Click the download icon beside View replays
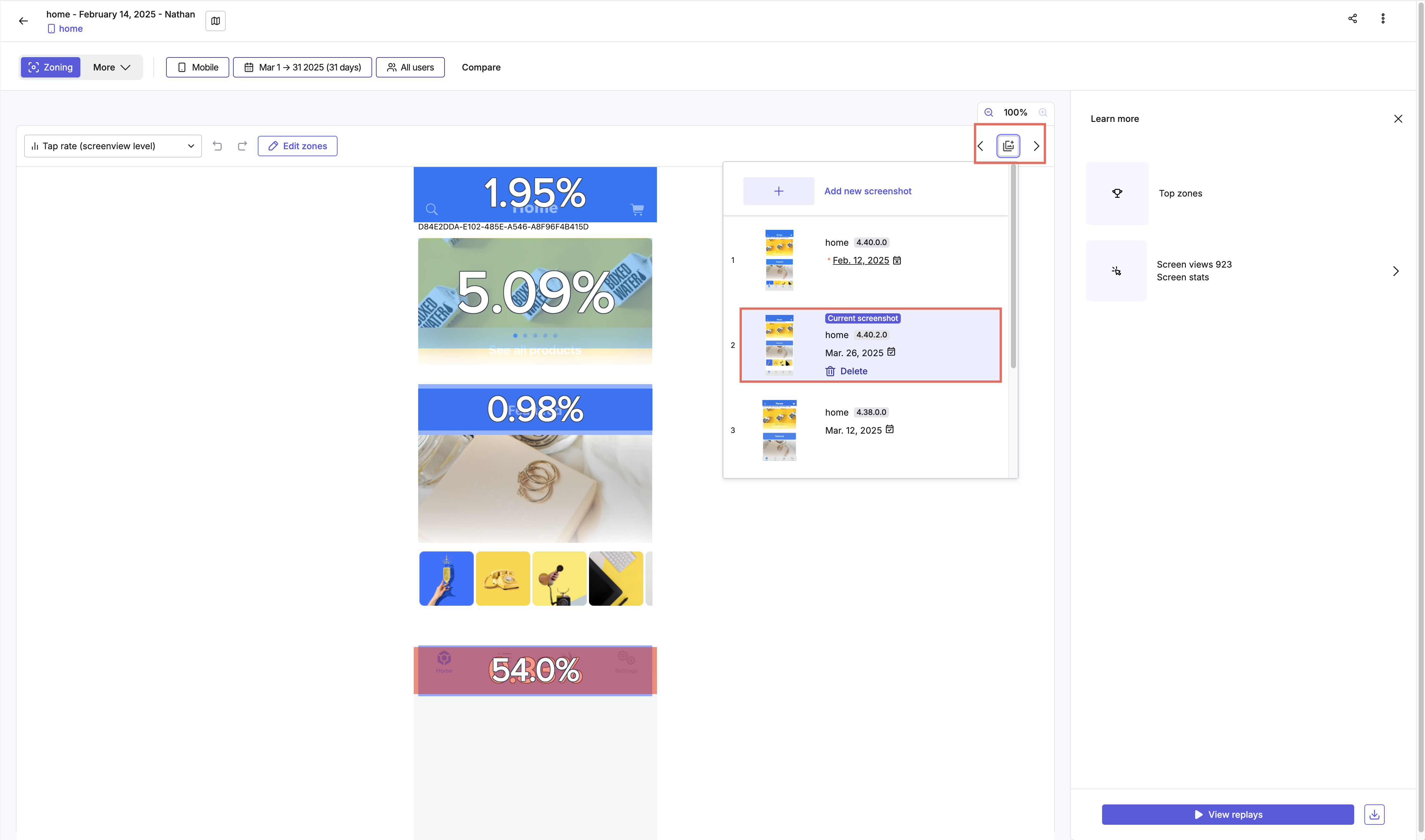The image size is (1425, 840). 1374,815
